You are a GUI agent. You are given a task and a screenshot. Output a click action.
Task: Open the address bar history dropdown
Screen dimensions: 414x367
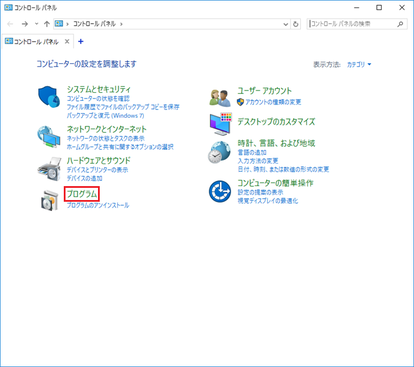point(286,24)
